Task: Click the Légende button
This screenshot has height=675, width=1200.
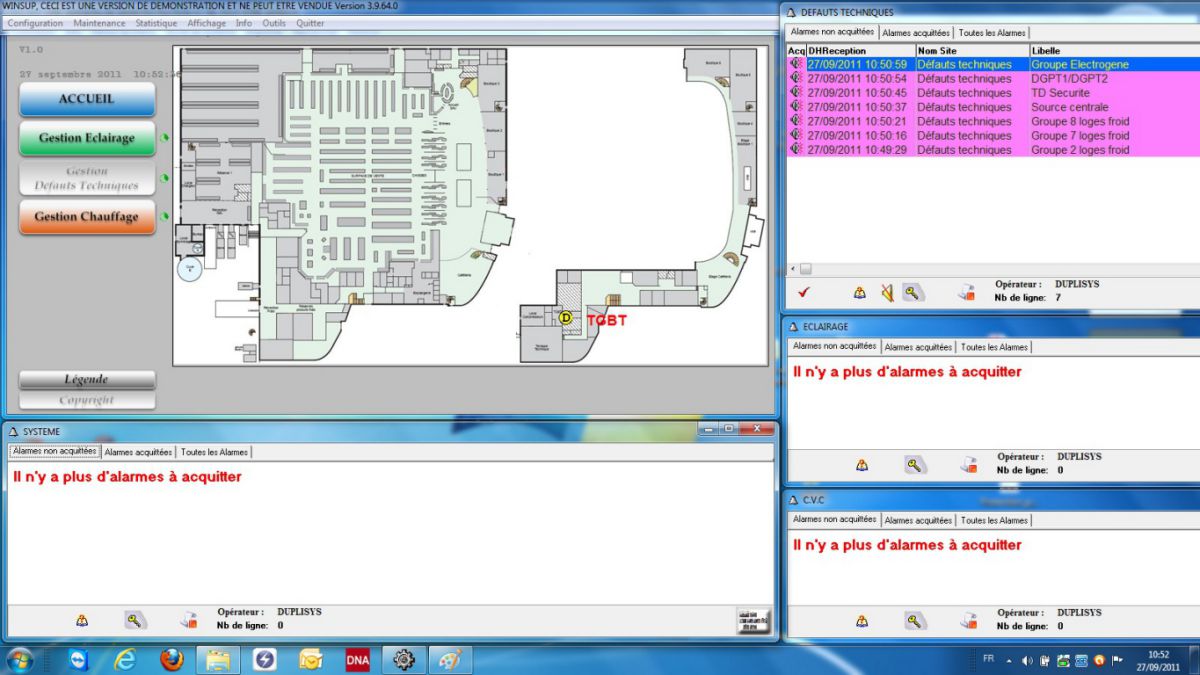Action: pos(87,380)
